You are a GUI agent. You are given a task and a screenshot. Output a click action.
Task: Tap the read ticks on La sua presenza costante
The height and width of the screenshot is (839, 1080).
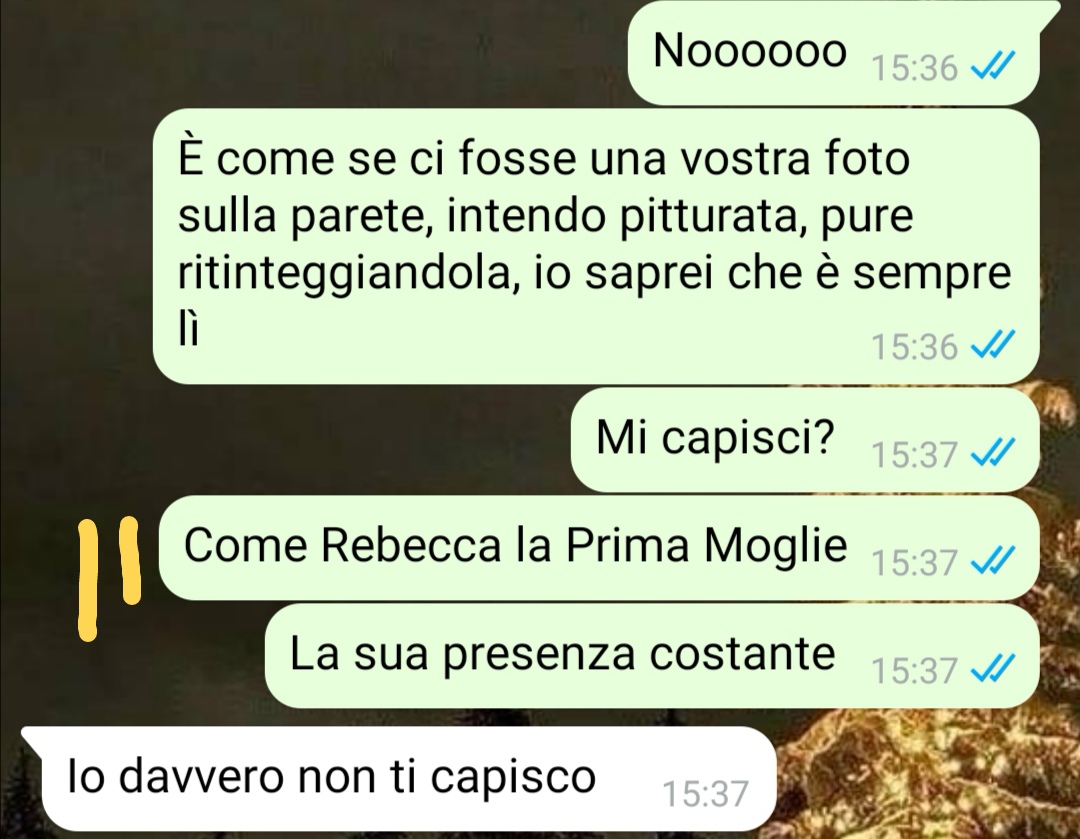click(x=993, y=668)
